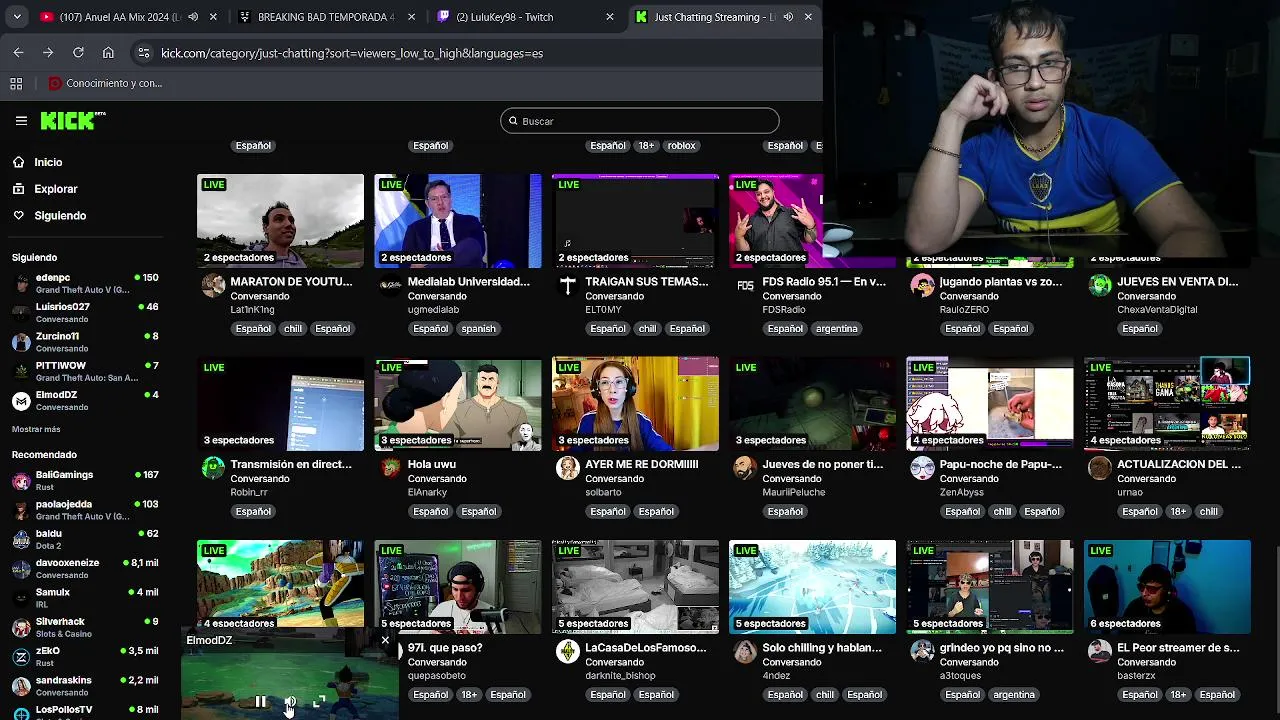This screenshot has width=1280, height=720.
Task: Click username 'quepasobeto' under 97l stream
Action: click(x=437, y=675)
